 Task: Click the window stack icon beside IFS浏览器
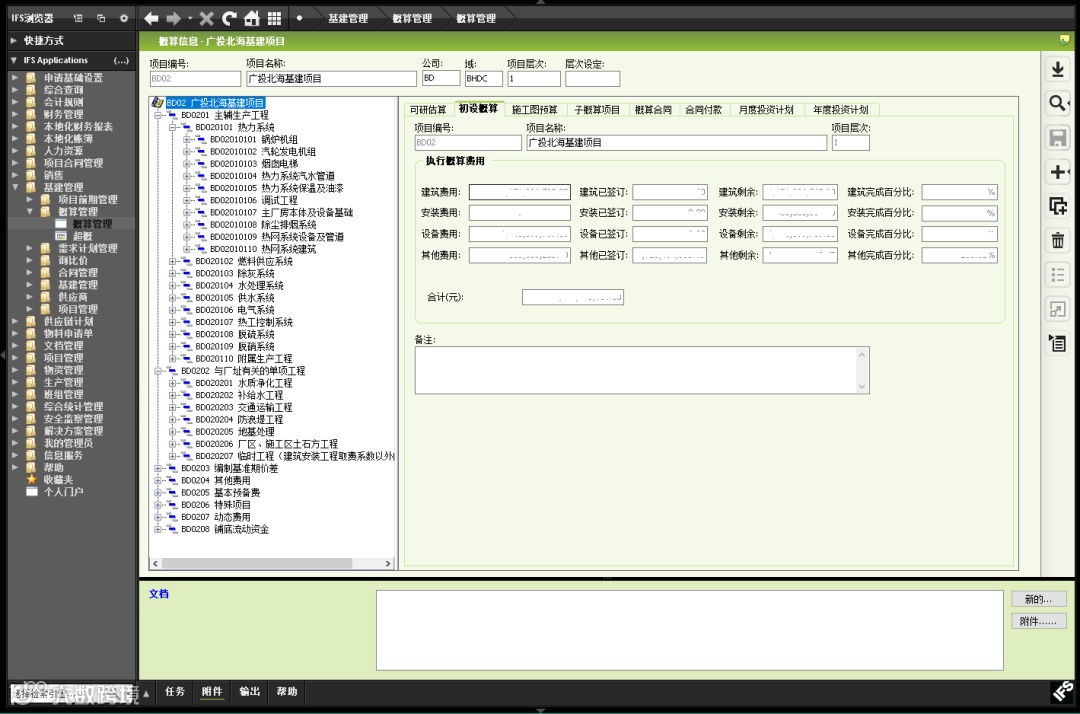click(101, 18)
